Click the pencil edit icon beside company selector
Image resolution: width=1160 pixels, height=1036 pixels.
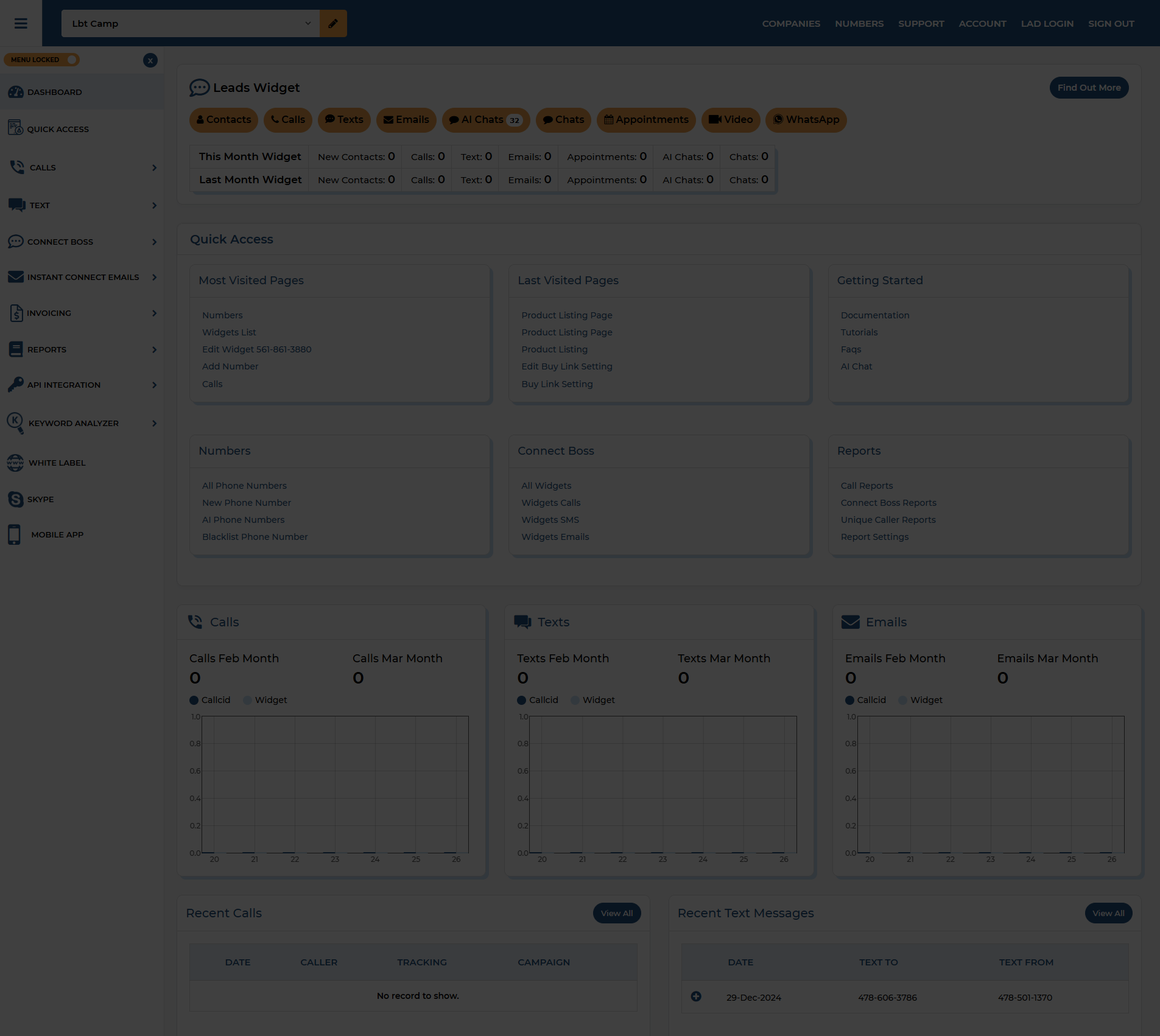coord(333,23)
